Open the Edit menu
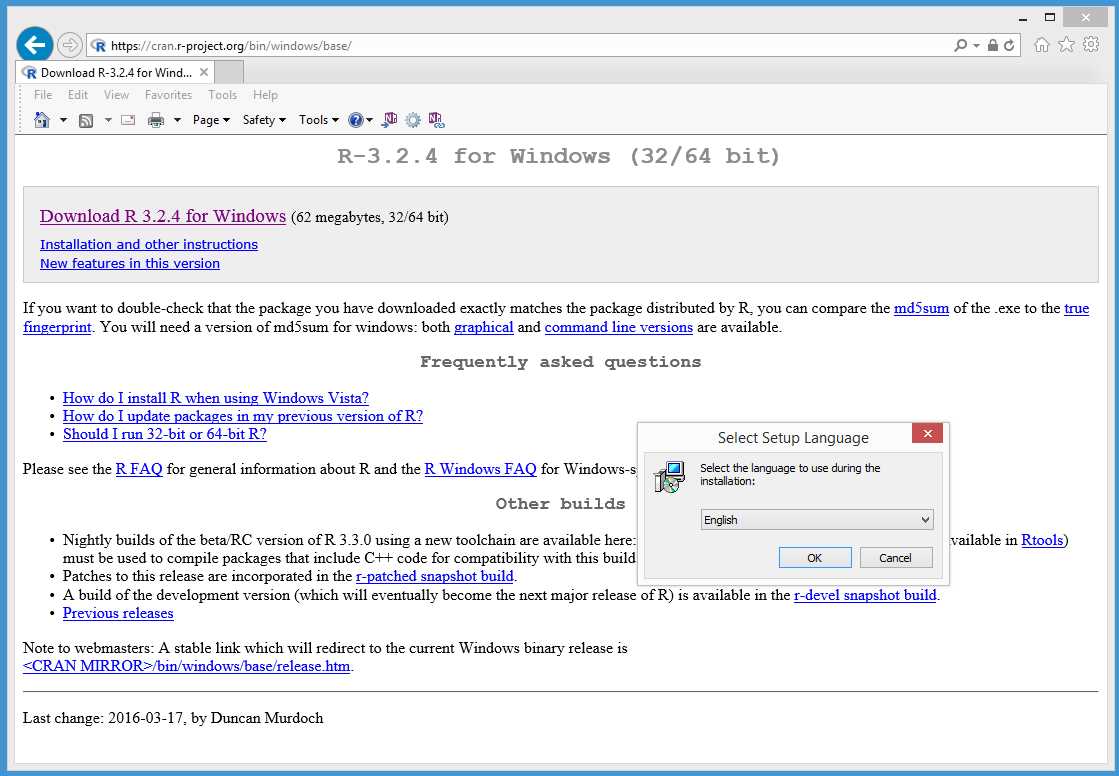The height and width of the screenshot is (776, 1119). tap(78, 95)
